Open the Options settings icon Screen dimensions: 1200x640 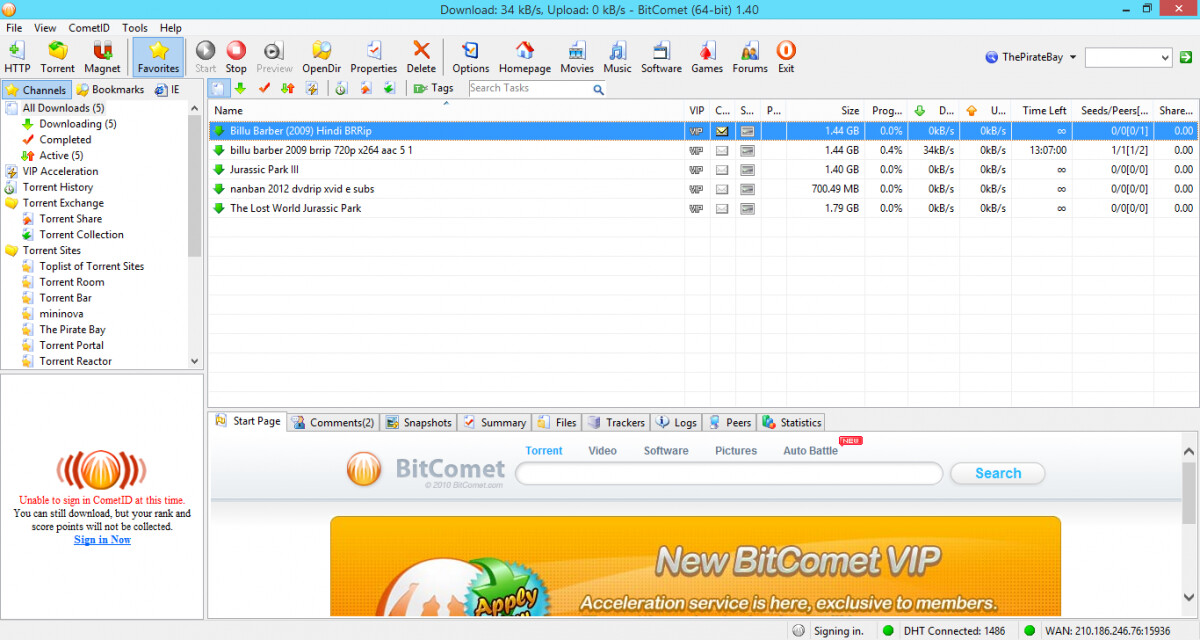(470, 56)
